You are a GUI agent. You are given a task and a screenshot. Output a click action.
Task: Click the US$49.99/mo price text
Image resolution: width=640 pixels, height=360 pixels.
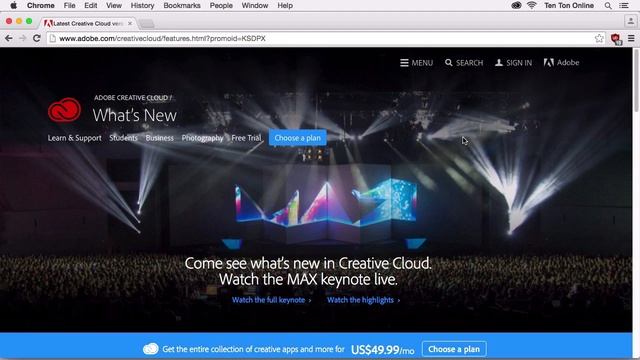click(382, 350)
